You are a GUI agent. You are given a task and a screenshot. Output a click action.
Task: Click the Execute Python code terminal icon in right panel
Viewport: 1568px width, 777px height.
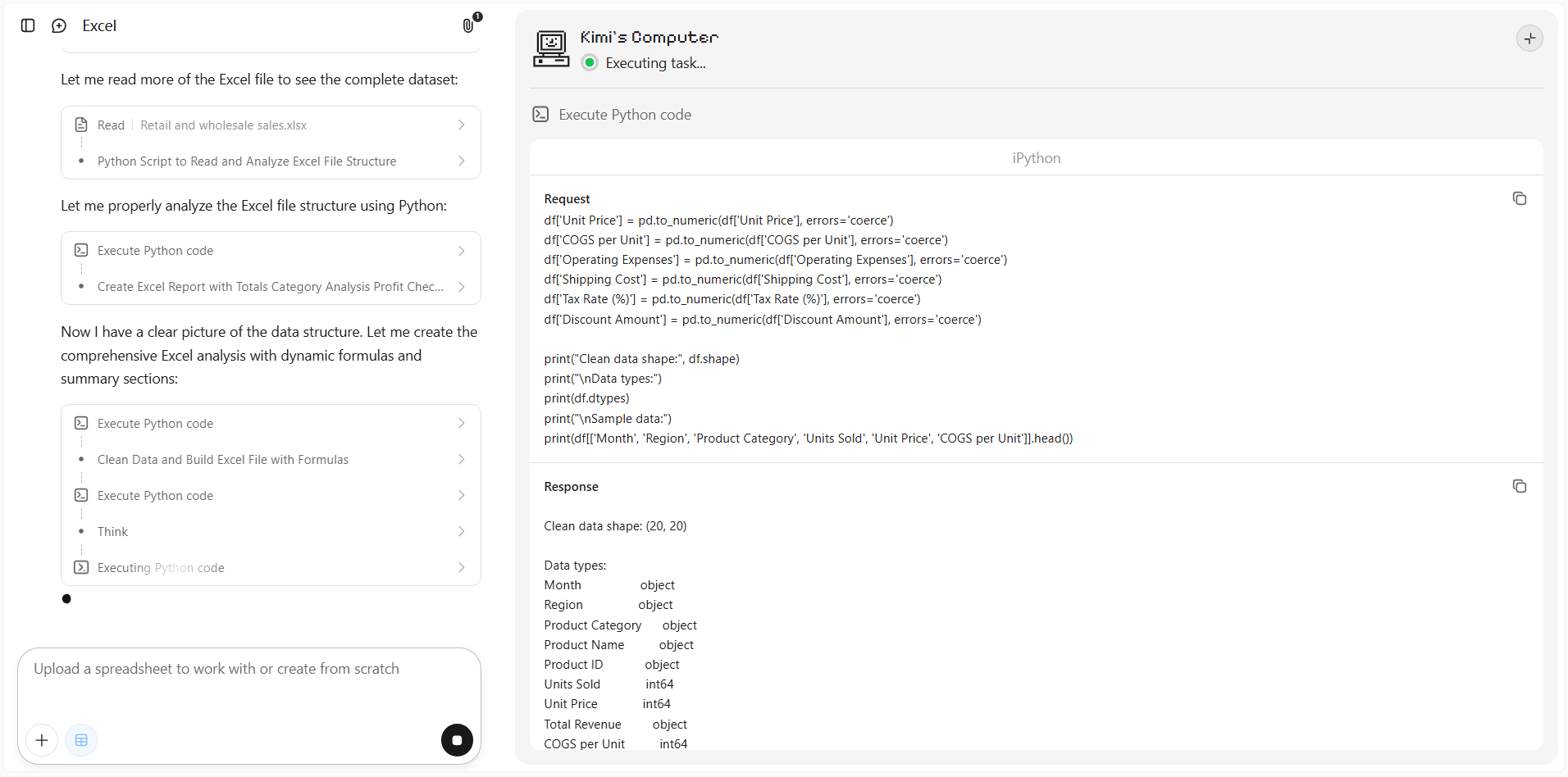[x=540, y=114]
